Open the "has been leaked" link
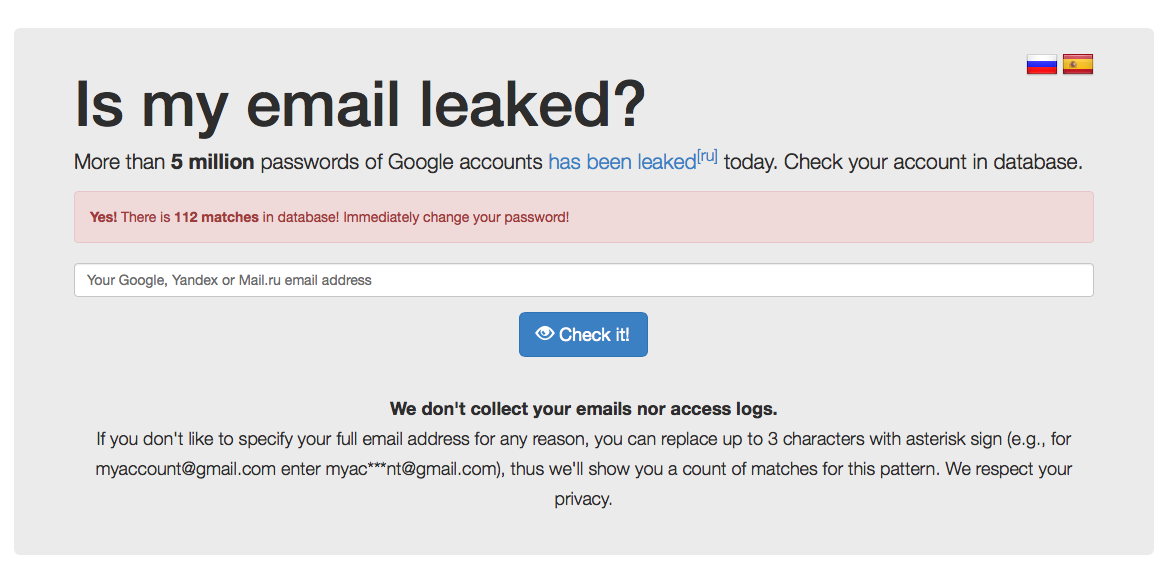Viewport: 1165px width, 563px height. pyautogui.click(x=621, y=162)
